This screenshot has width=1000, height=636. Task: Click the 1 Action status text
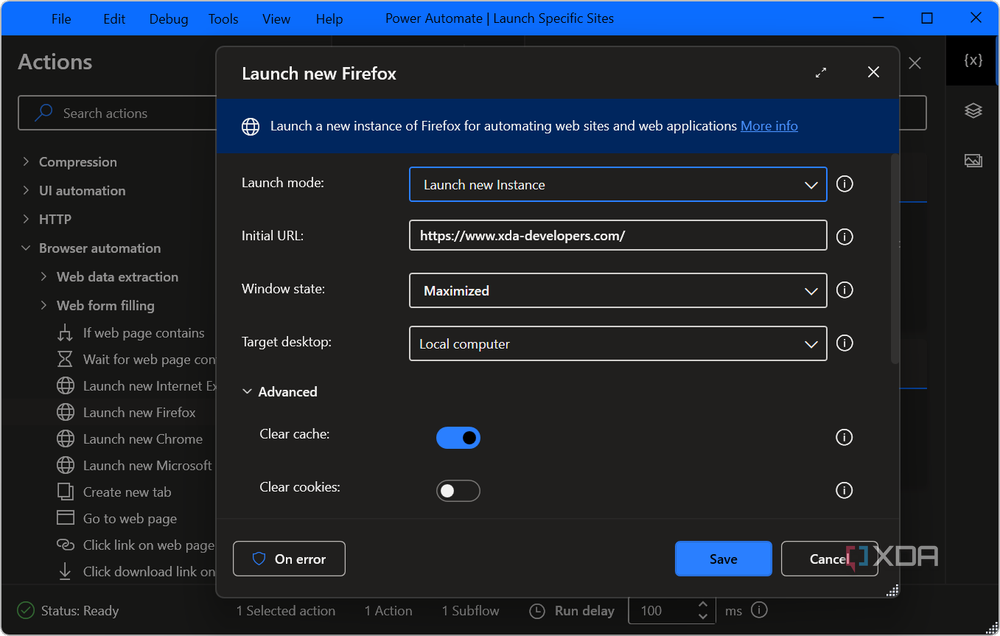tap(388, 610)
